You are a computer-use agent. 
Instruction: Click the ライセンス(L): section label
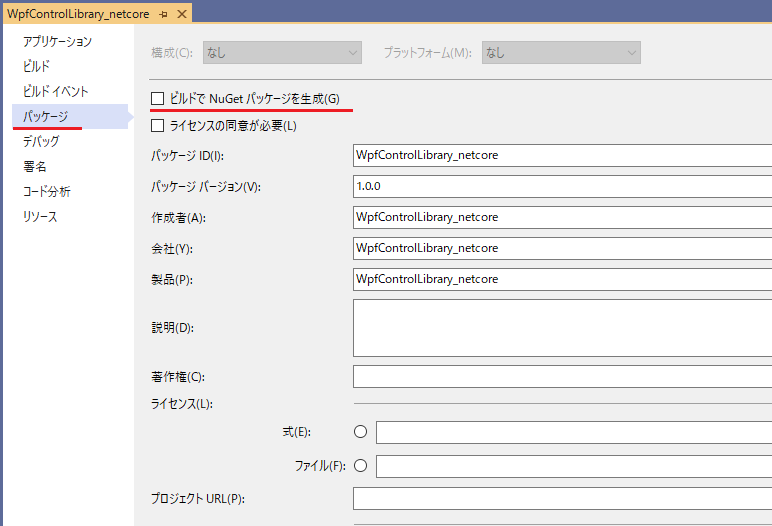182,404
